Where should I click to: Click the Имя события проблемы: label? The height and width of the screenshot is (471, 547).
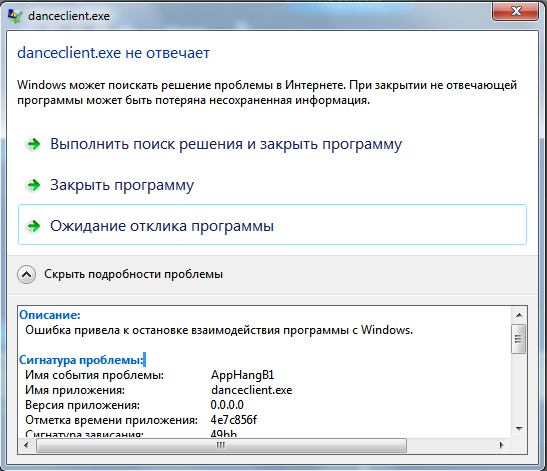[x=94, y=375]
